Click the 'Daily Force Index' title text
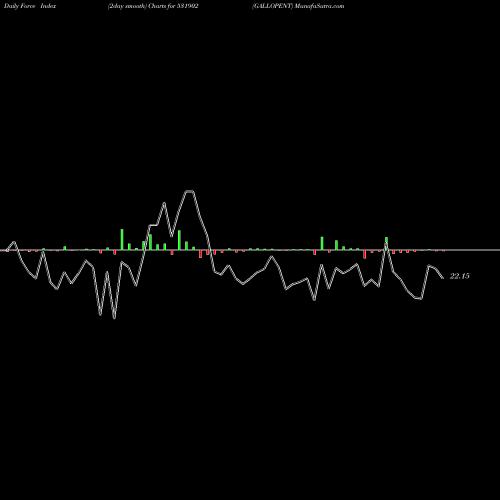The width and height of the screenshot is (500, 500). (x=30, y=6)
